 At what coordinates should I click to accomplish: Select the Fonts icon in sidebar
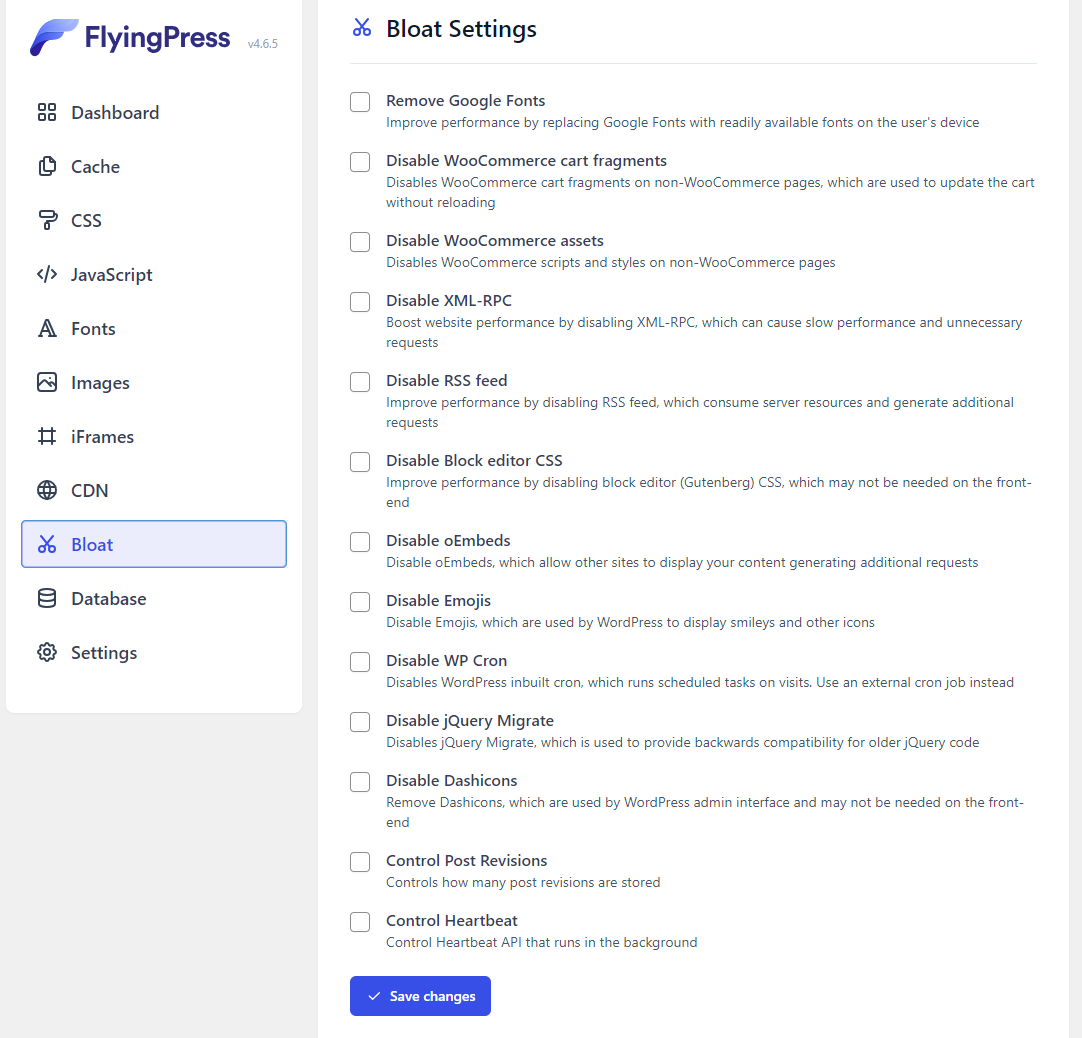click(x=47, y=328)
